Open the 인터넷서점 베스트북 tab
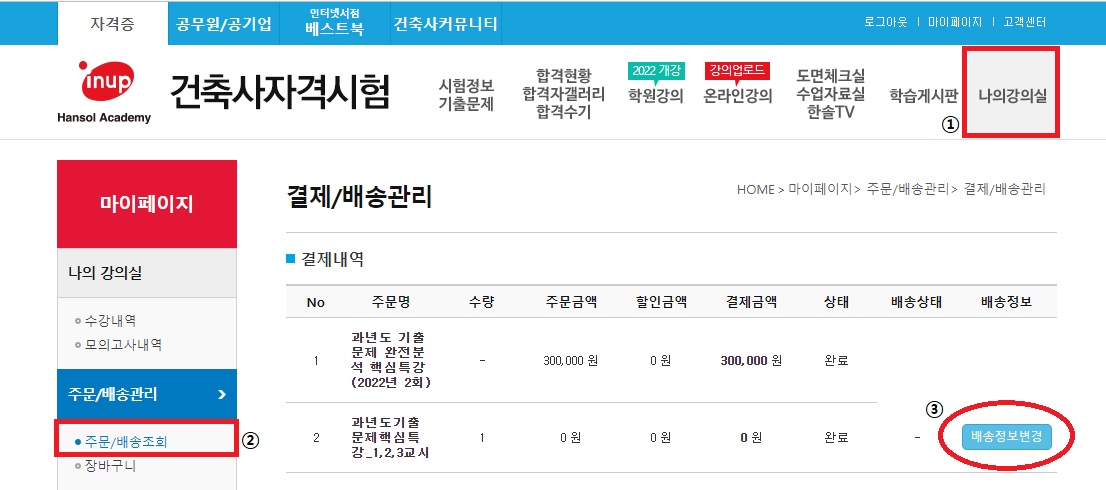Viewport: 1106px width, 490px height. click(334, 23)
